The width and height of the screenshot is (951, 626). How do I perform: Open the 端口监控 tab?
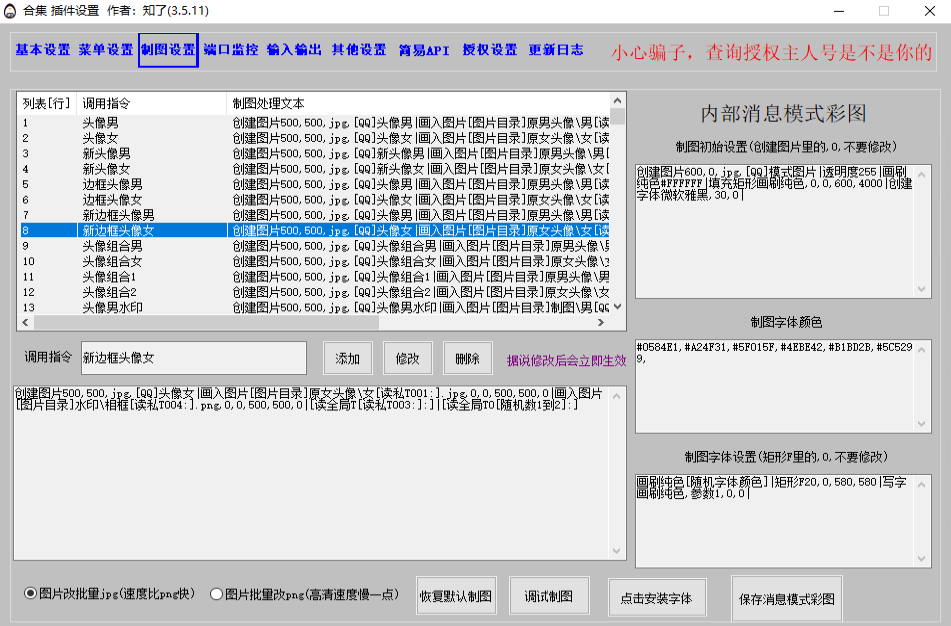[230, 50]
